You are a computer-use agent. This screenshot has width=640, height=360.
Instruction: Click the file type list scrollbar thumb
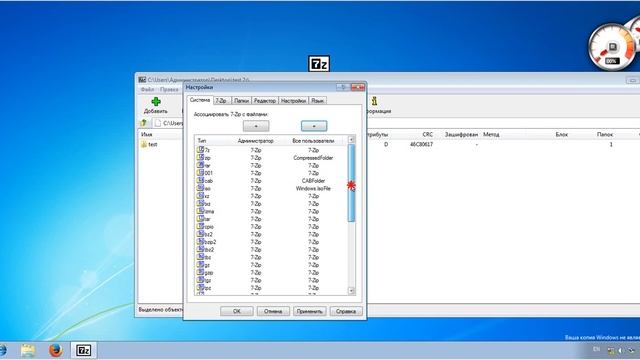pyautogui.click(x=351, y=183)
